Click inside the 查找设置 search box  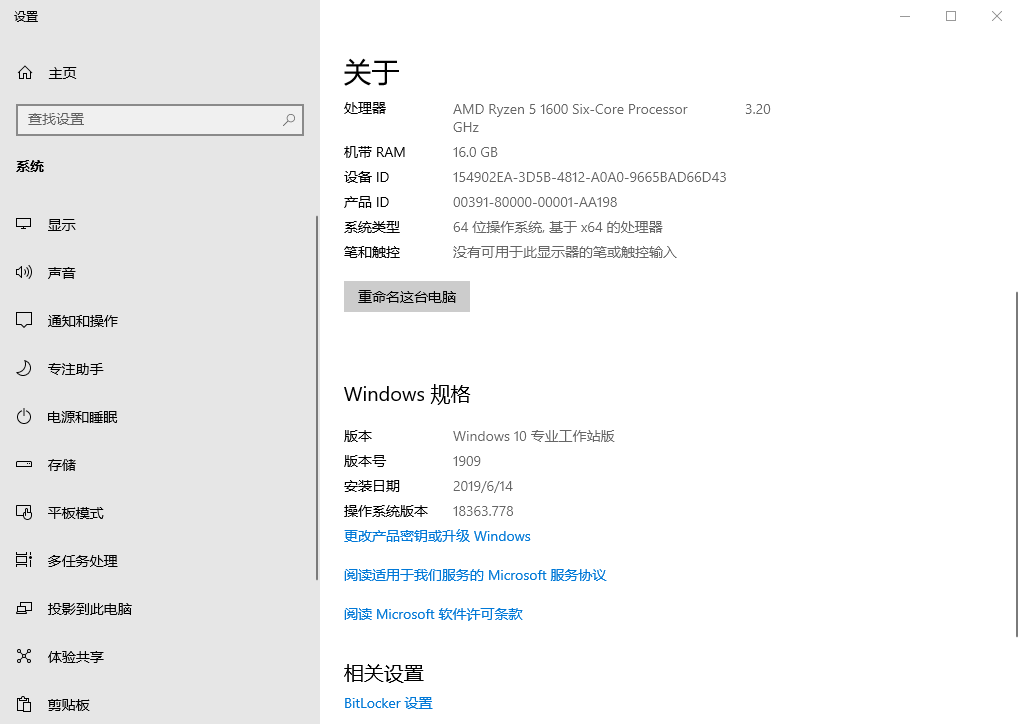[x=160, y=119]
